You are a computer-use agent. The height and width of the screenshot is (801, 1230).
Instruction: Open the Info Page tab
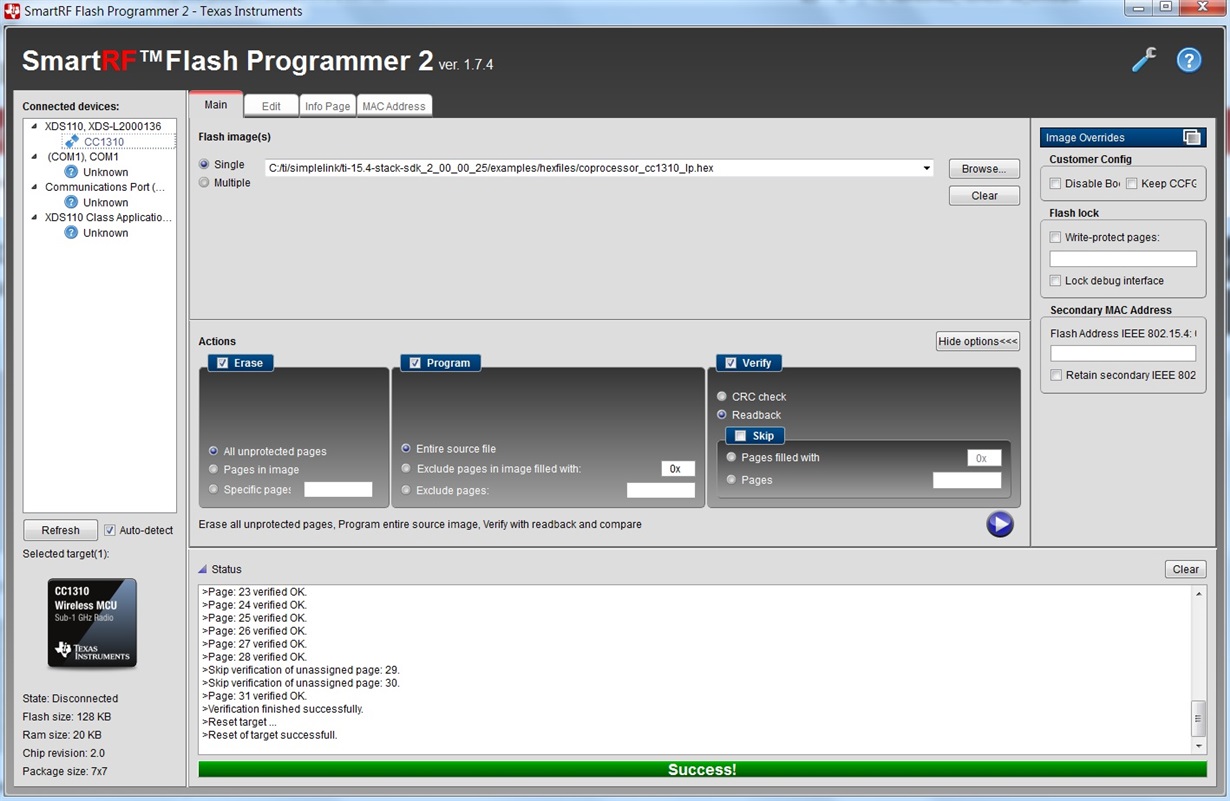[328, 106]
